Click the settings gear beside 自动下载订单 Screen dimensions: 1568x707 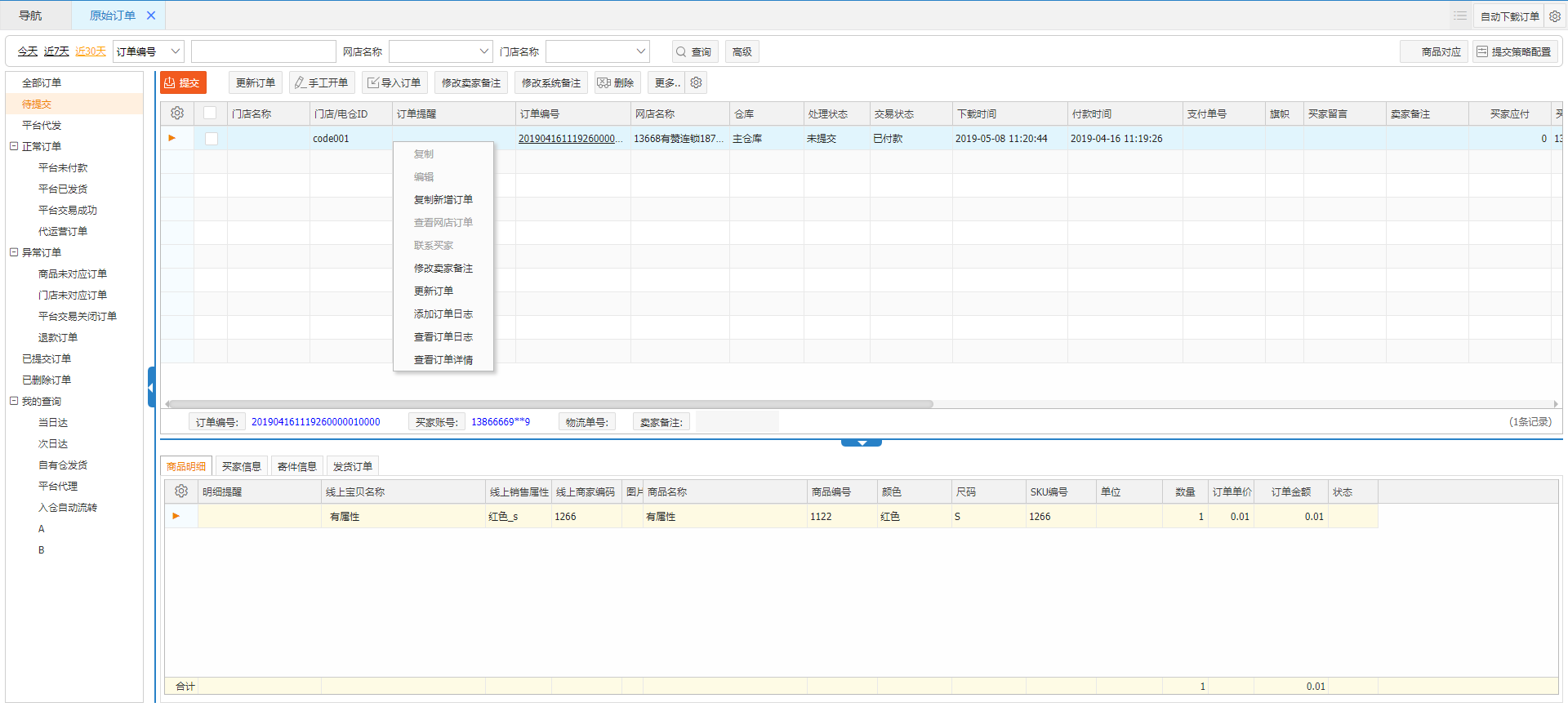click(x=1555, y=16)
